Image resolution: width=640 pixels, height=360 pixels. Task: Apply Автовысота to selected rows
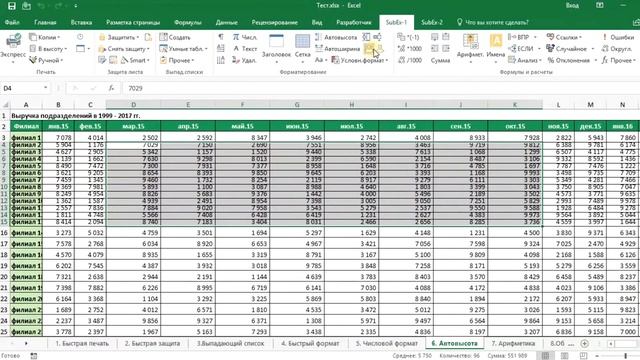(336, 37)
